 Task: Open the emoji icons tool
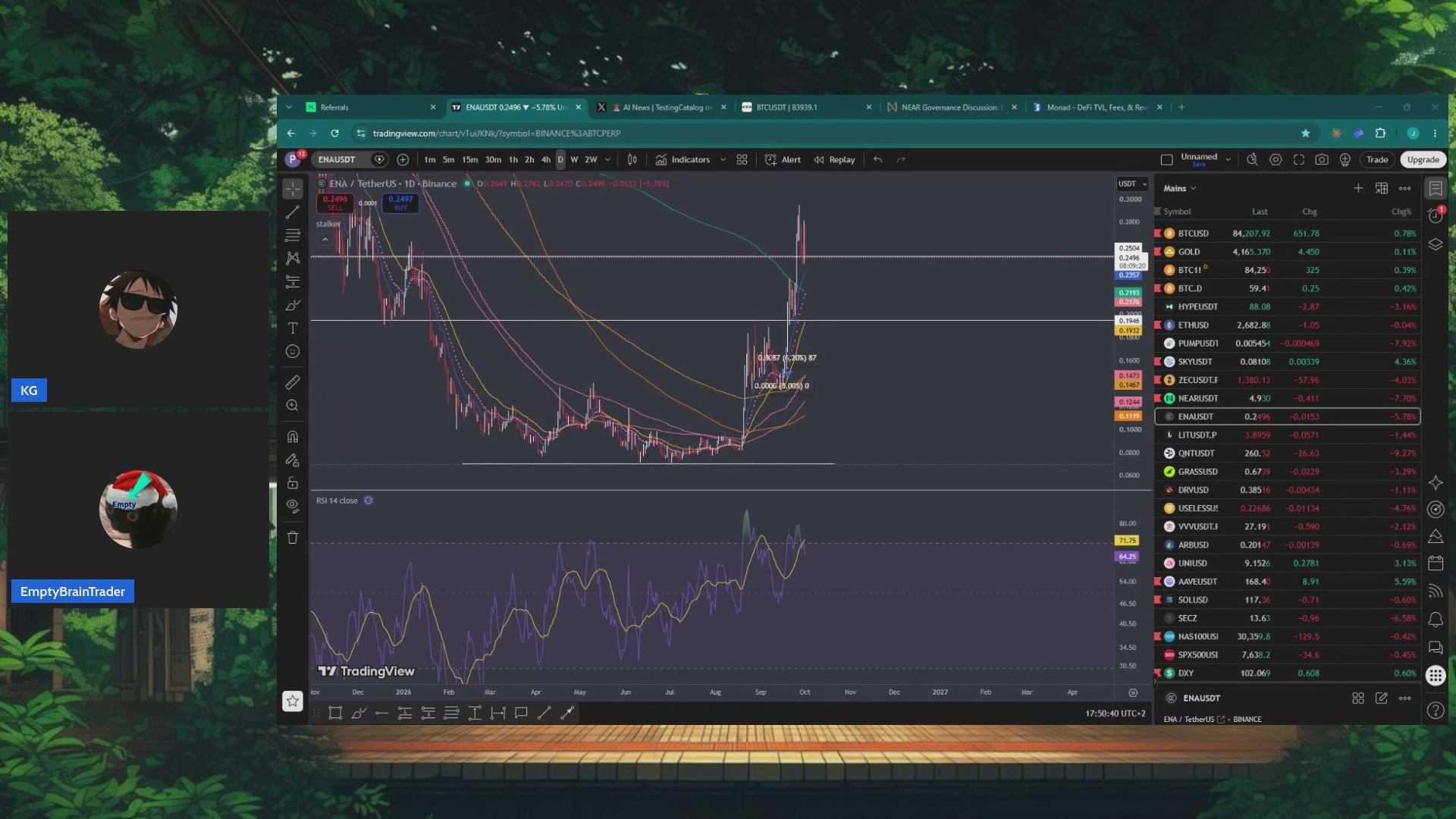[x=293, y=351]
